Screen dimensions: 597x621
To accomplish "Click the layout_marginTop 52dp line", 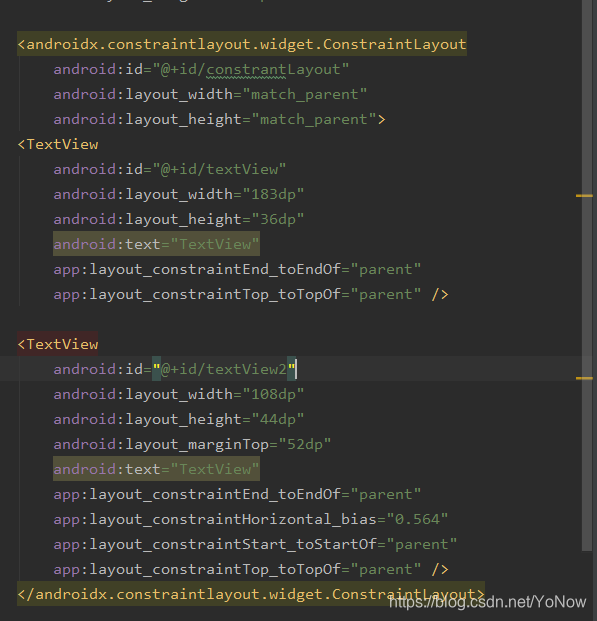I will click(192, 444).
